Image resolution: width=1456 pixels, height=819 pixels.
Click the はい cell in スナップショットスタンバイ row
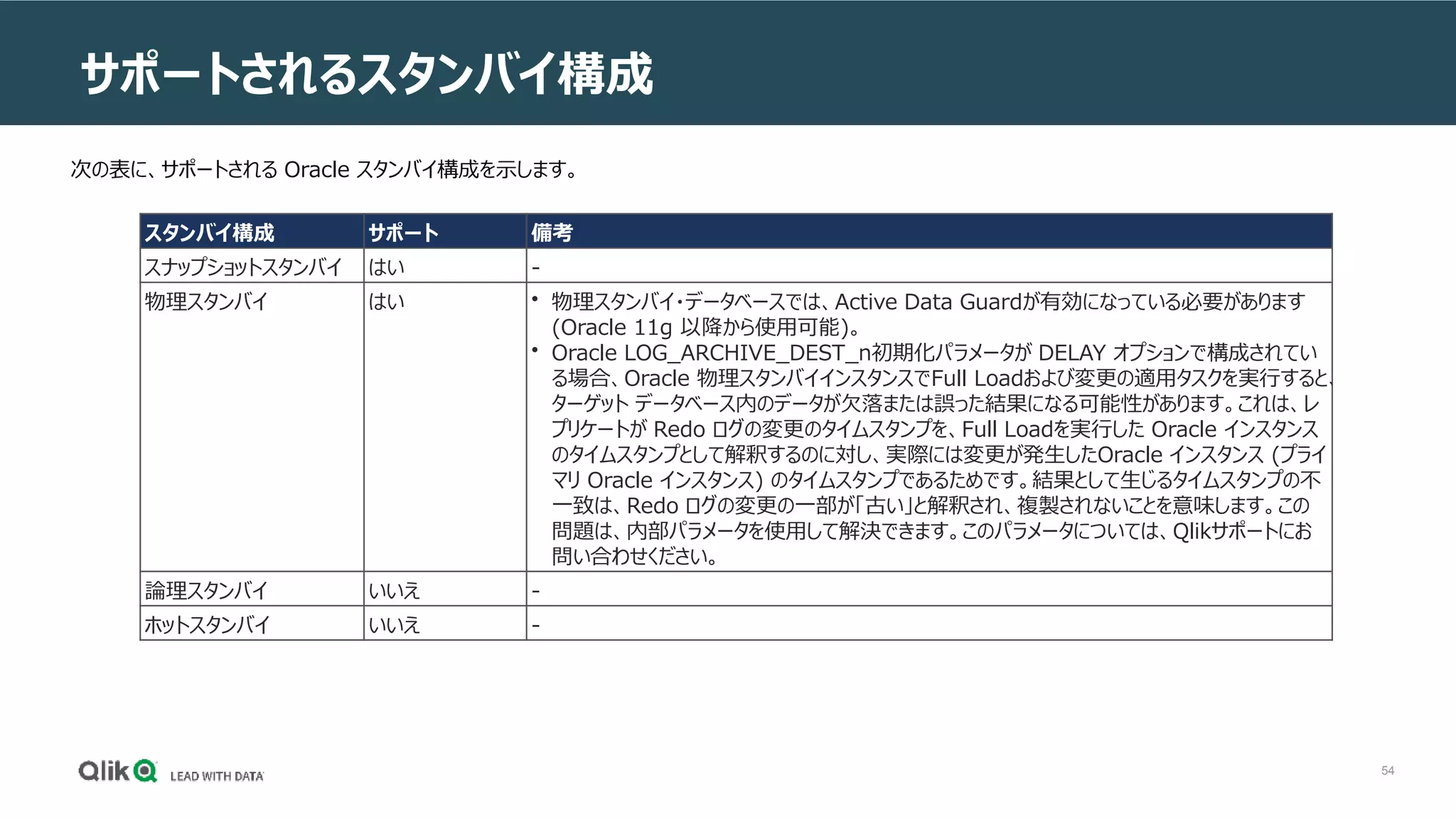[x=445, y=266]
